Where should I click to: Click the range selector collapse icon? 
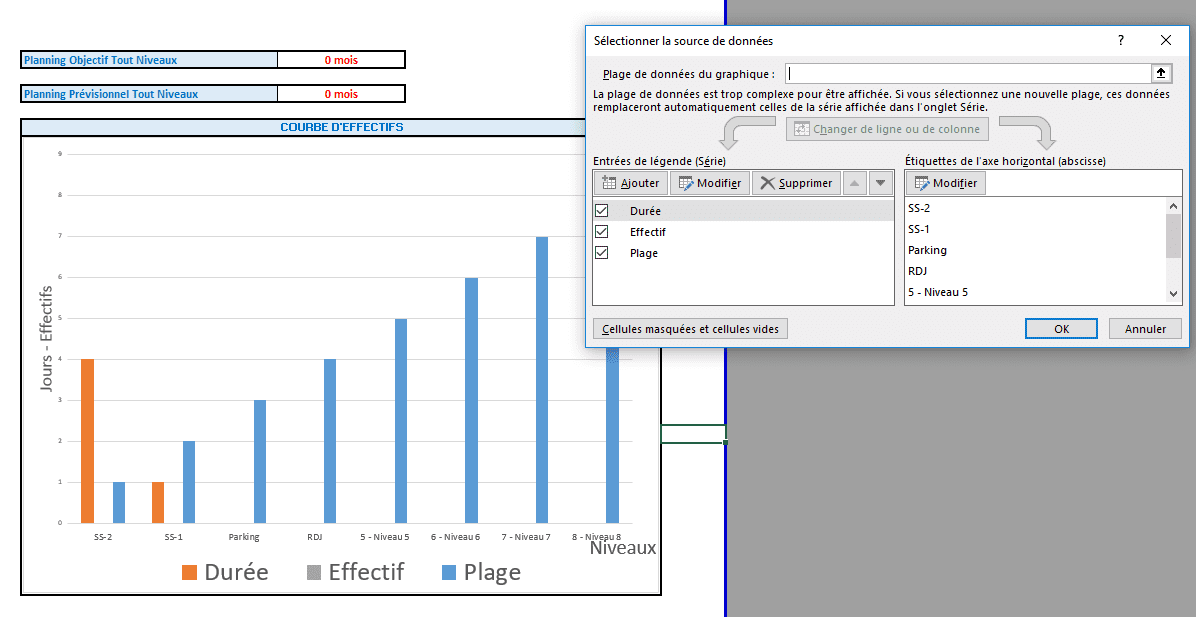pos(1161,73)
